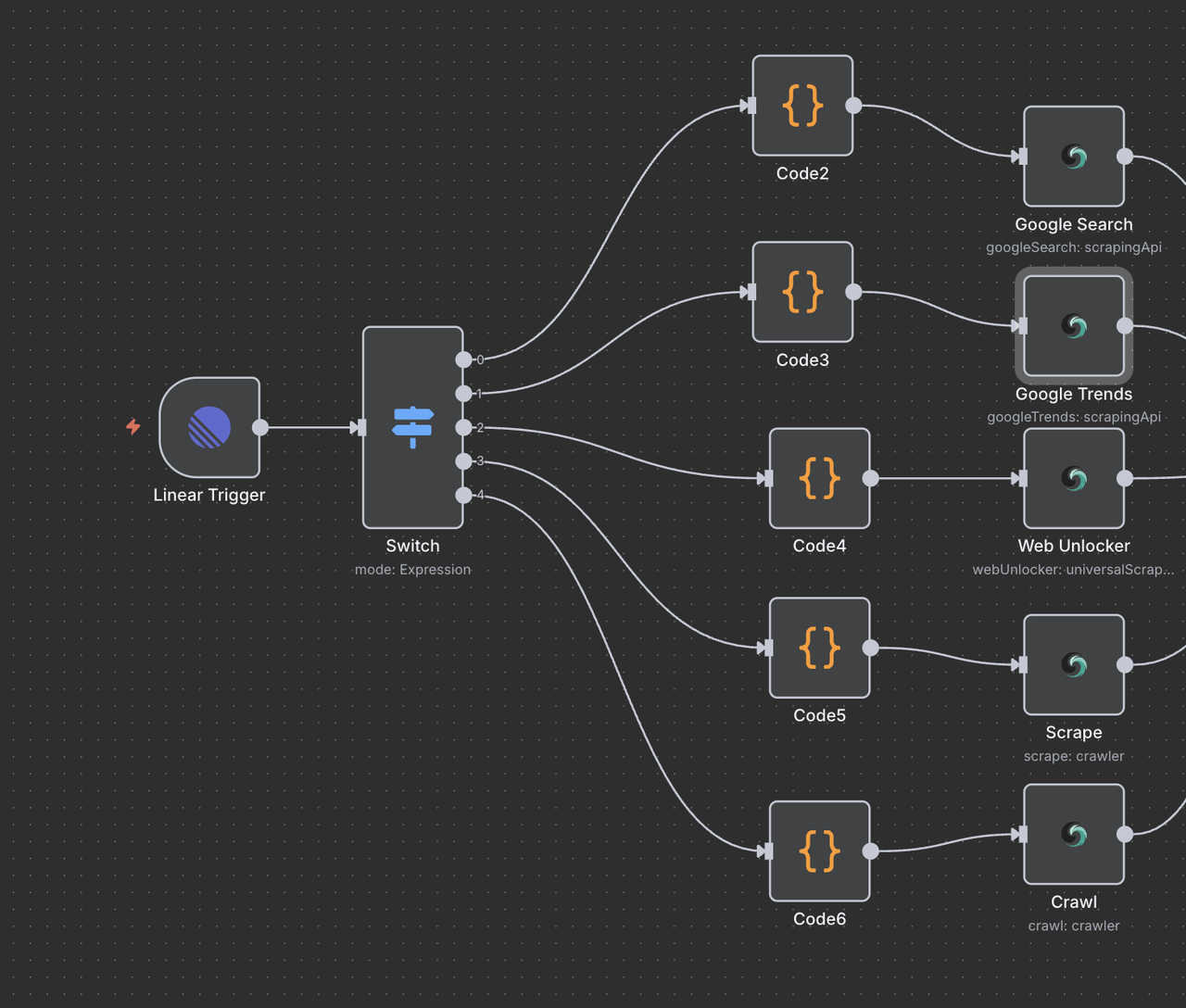
Task: Open the Crawl node icon
Action: 1074,835
